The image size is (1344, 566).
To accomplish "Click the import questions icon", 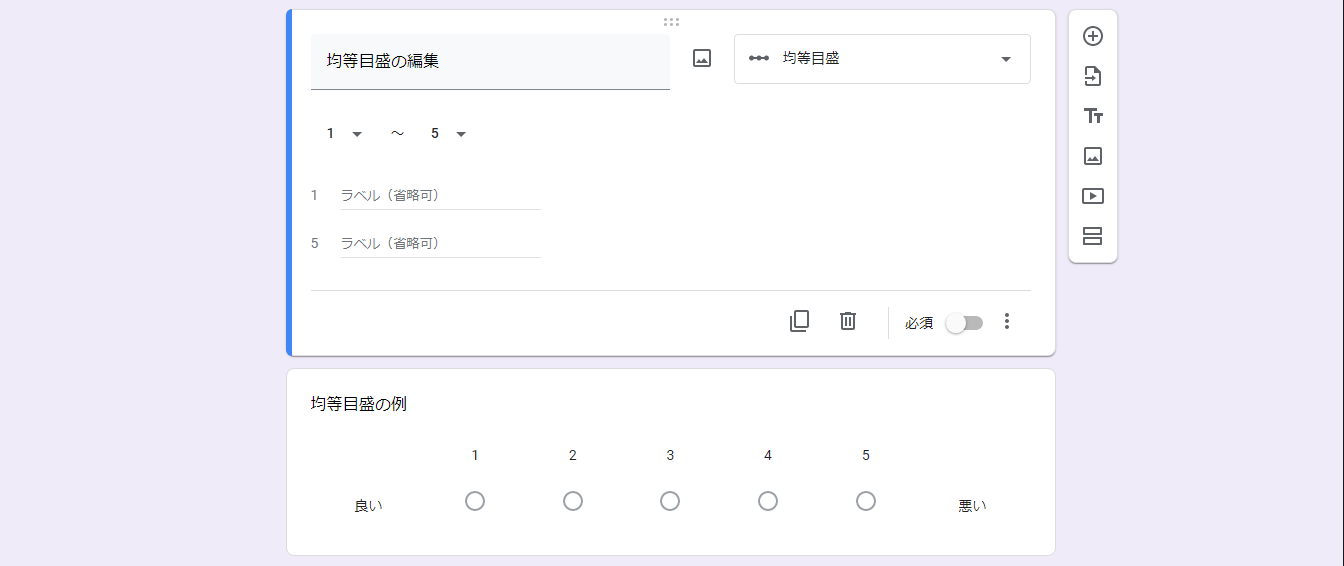I will [1093, 76].
